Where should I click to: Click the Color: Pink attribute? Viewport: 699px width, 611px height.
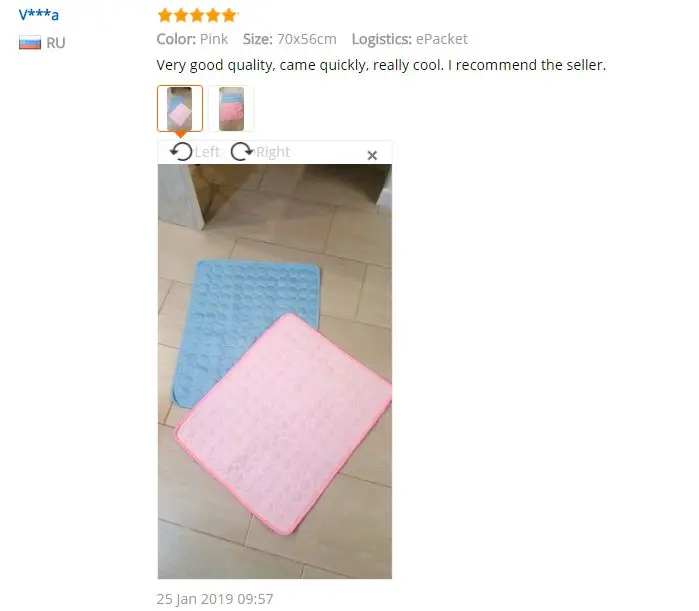[192, 39]
